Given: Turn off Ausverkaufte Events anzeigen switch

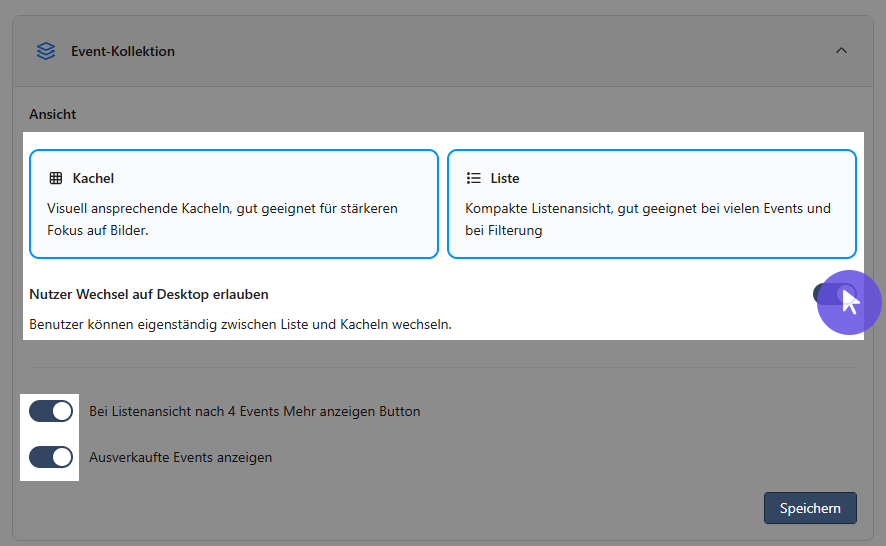Looking at the screenshot, I should 51,457.
